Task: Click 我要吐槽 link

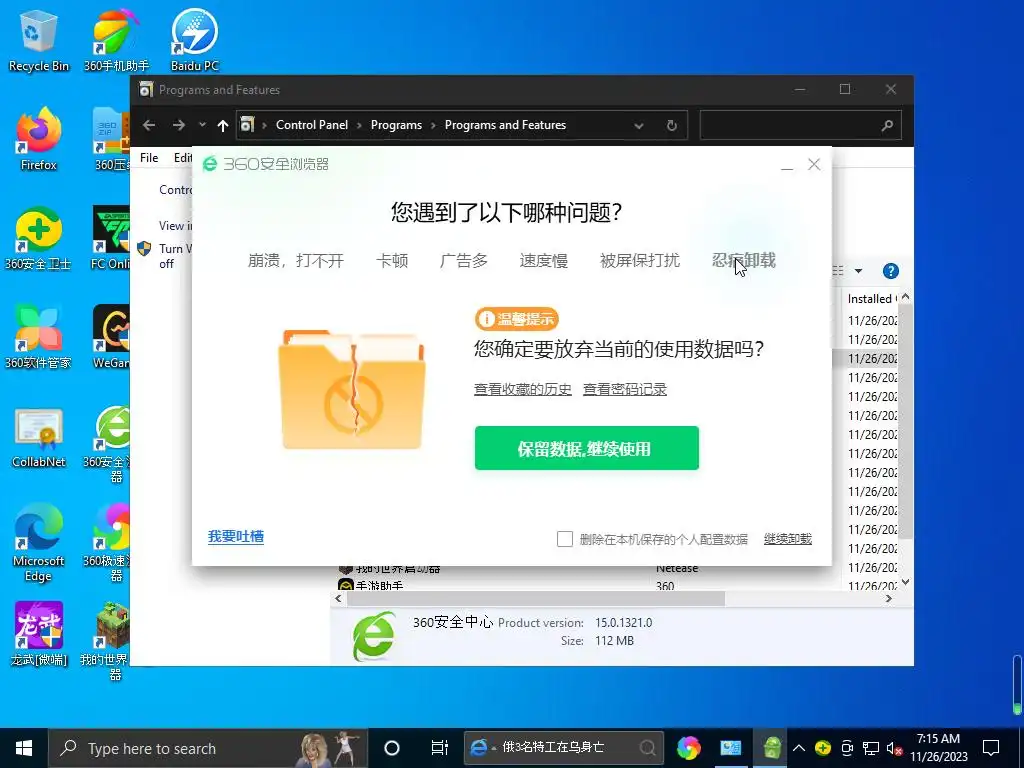Action: click(x=236, y=537)
